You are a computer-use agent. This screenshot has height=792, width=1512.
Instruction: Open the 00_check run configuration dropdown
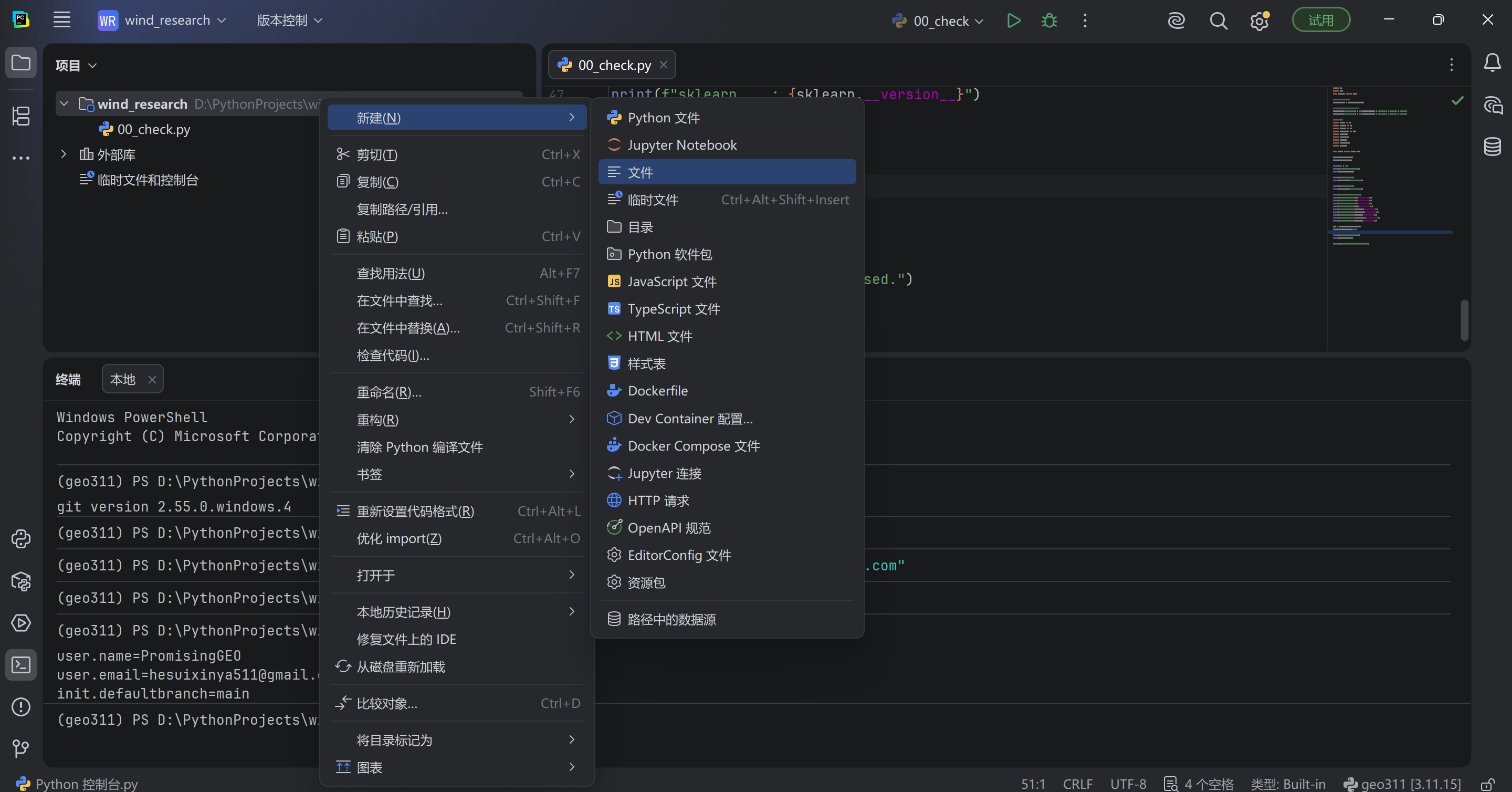(937, 20)
